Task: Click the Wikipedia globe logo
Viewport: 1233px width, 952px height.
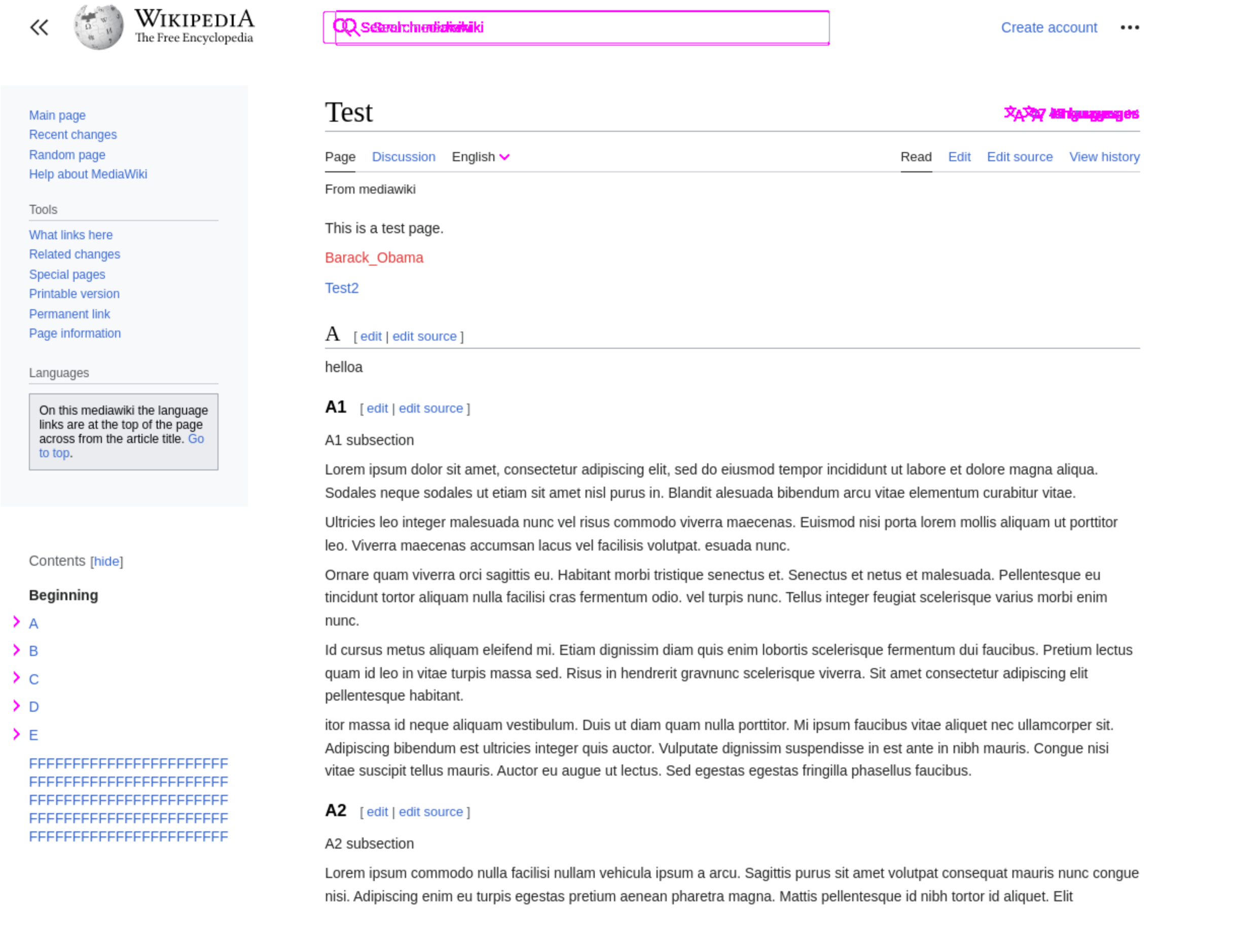Action: coord(99,27)
